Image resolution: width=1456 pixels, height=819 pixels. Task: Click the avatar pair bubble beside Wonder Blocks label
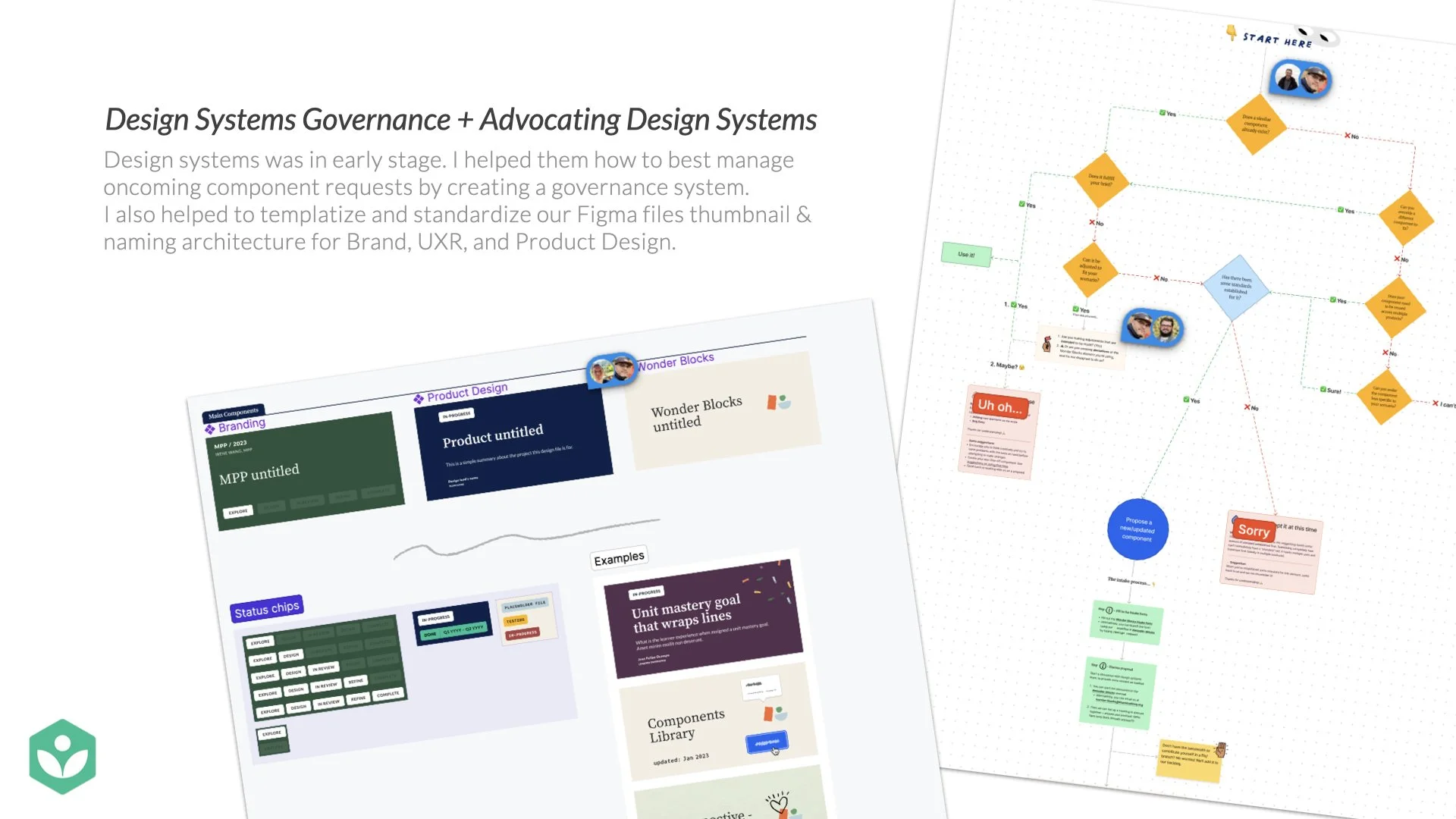(x=612, y=370)
